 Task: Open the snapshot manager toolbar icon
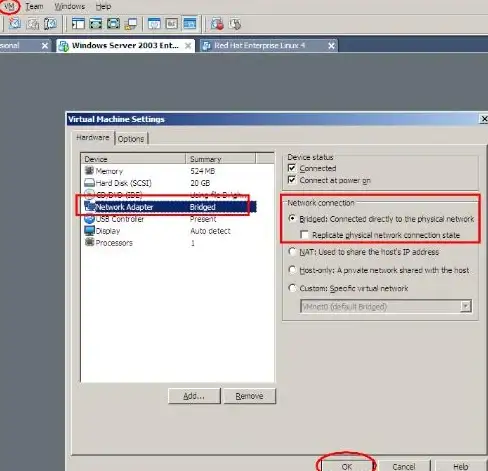[x=50, y=24]
